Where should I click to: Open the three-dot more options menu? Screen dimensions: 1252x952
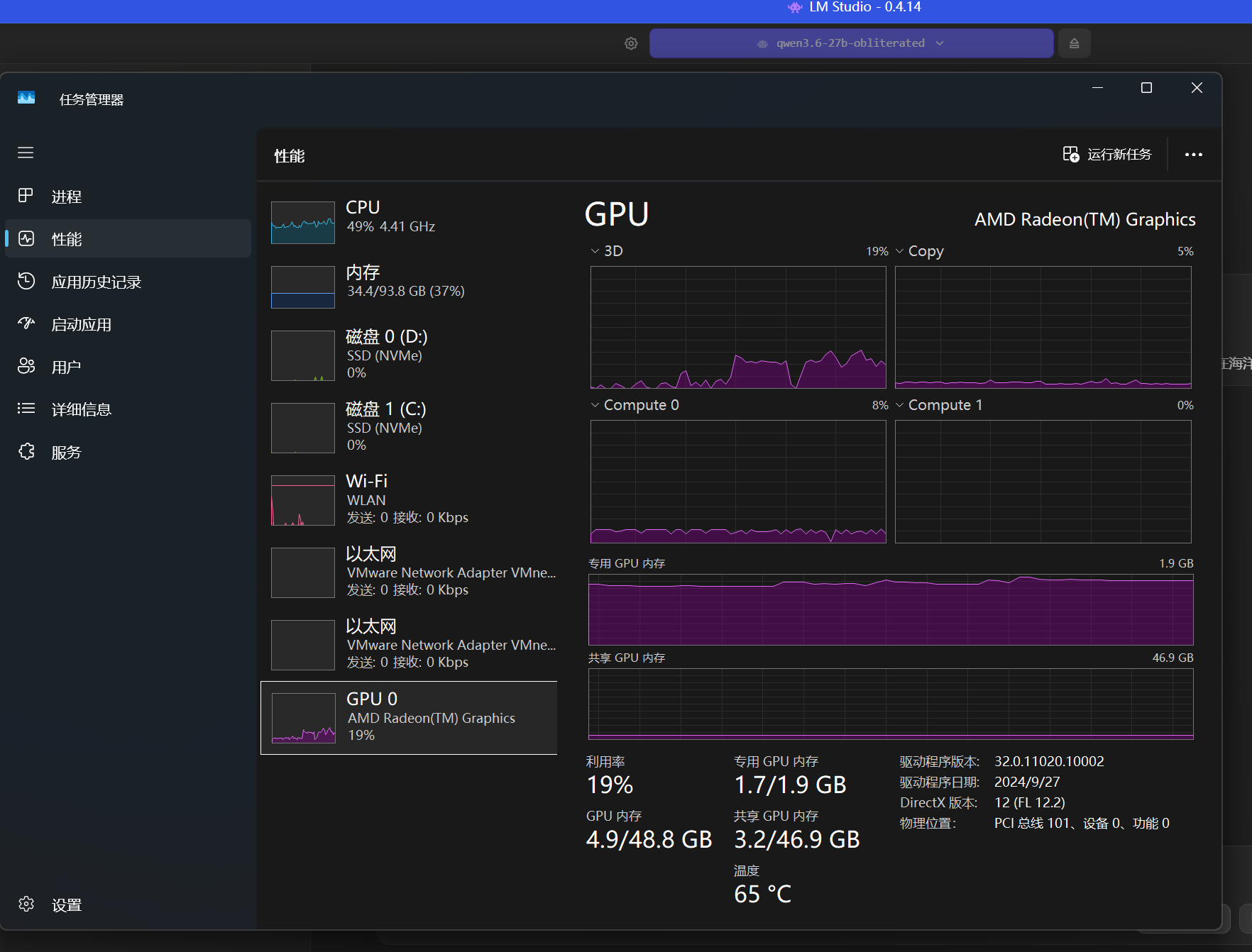tap(1194, 155)
